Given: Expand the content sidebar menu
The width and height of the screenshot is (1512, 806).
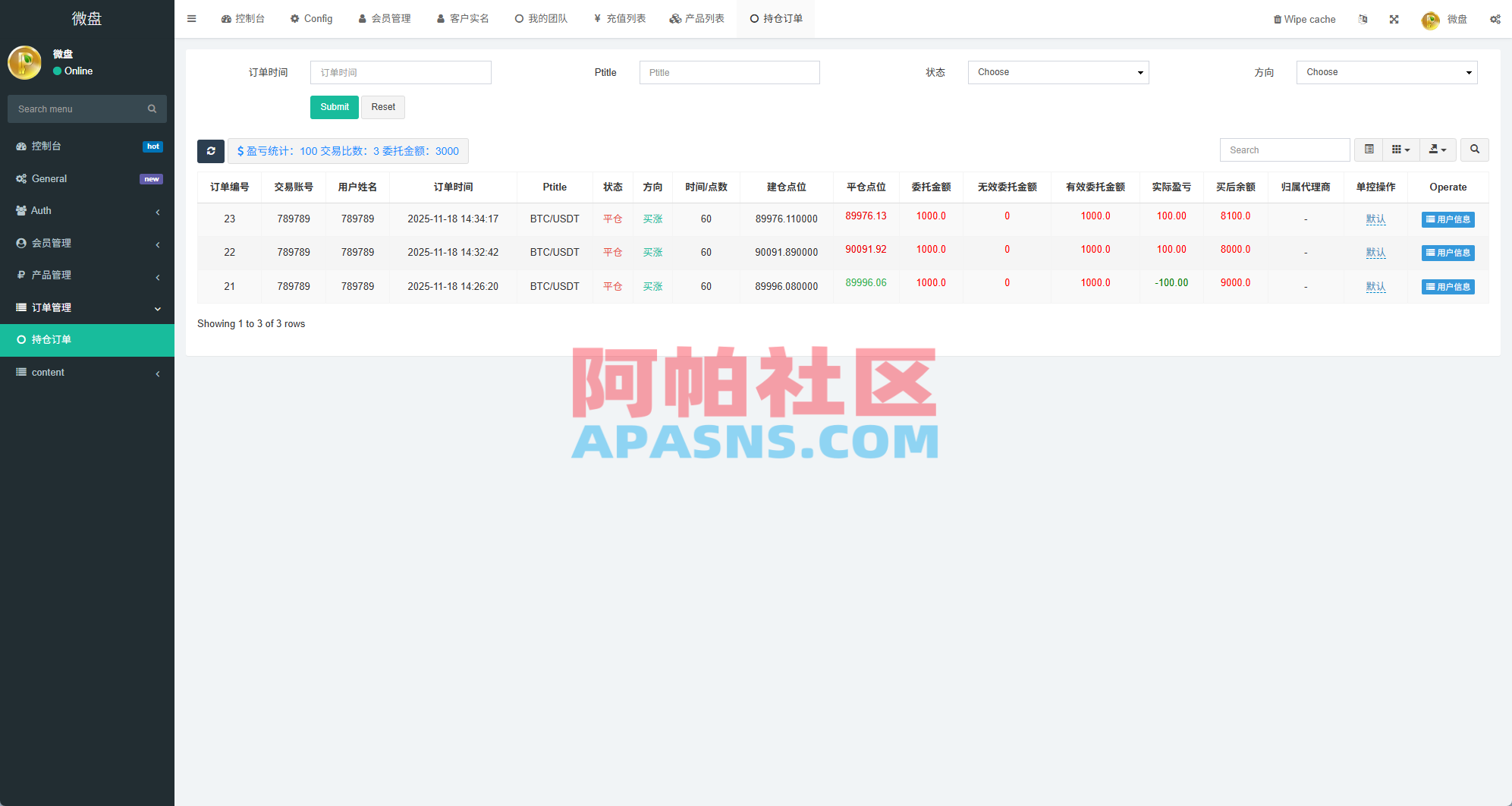Looking at the screenshot, I should tap(87, 372).
